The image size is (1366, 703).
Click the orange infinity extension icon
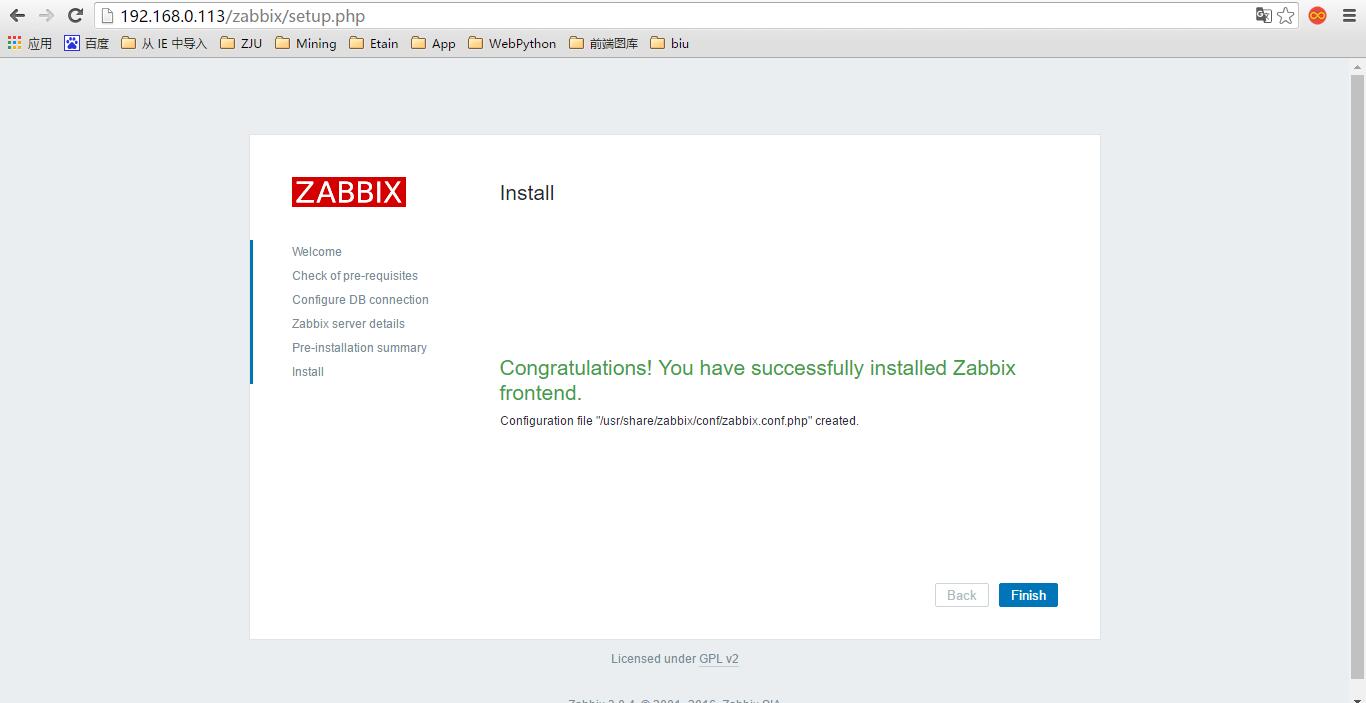1317,16
